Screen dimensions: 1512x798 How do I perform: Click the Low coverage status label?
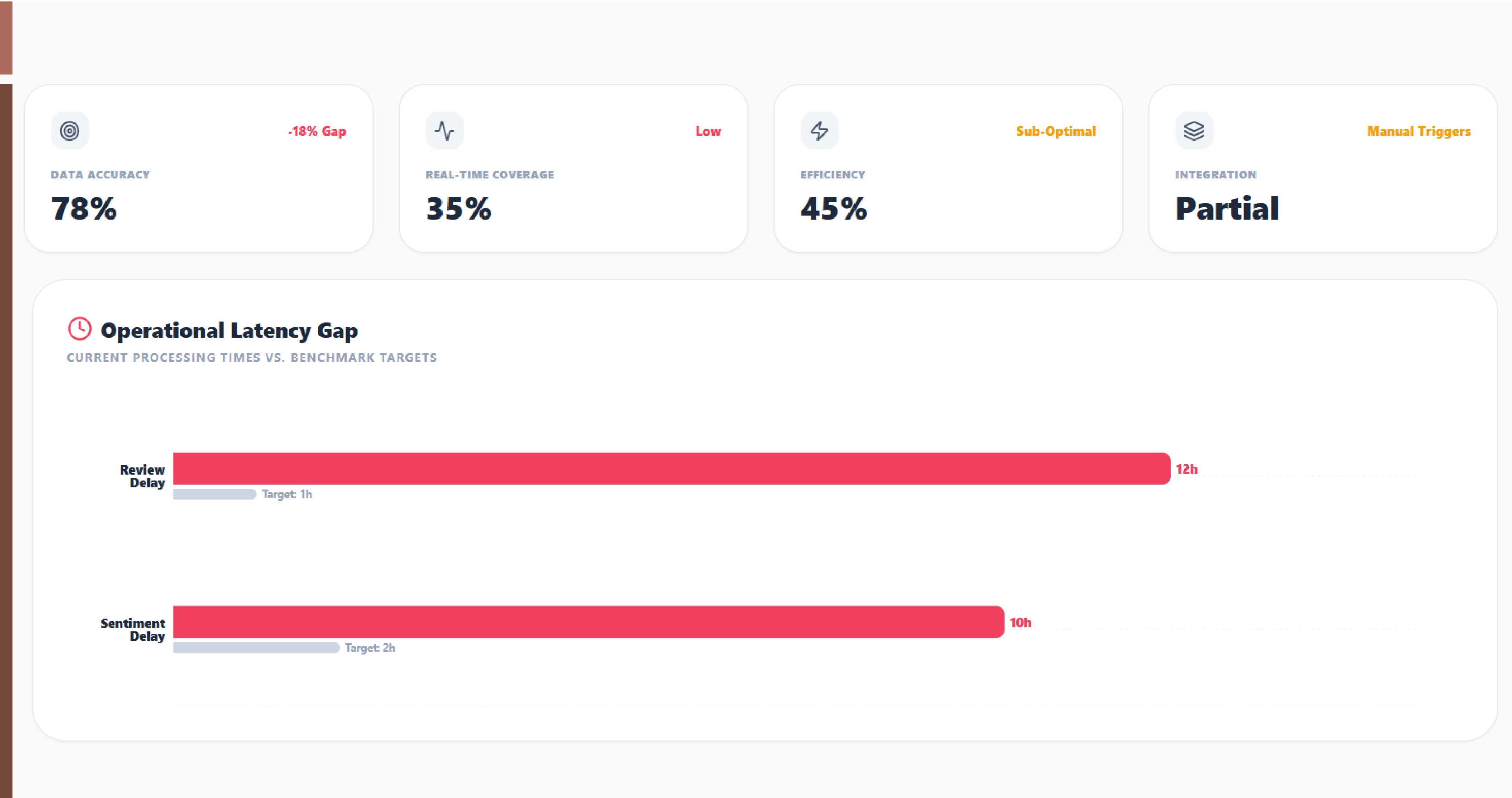coord(708,131)
